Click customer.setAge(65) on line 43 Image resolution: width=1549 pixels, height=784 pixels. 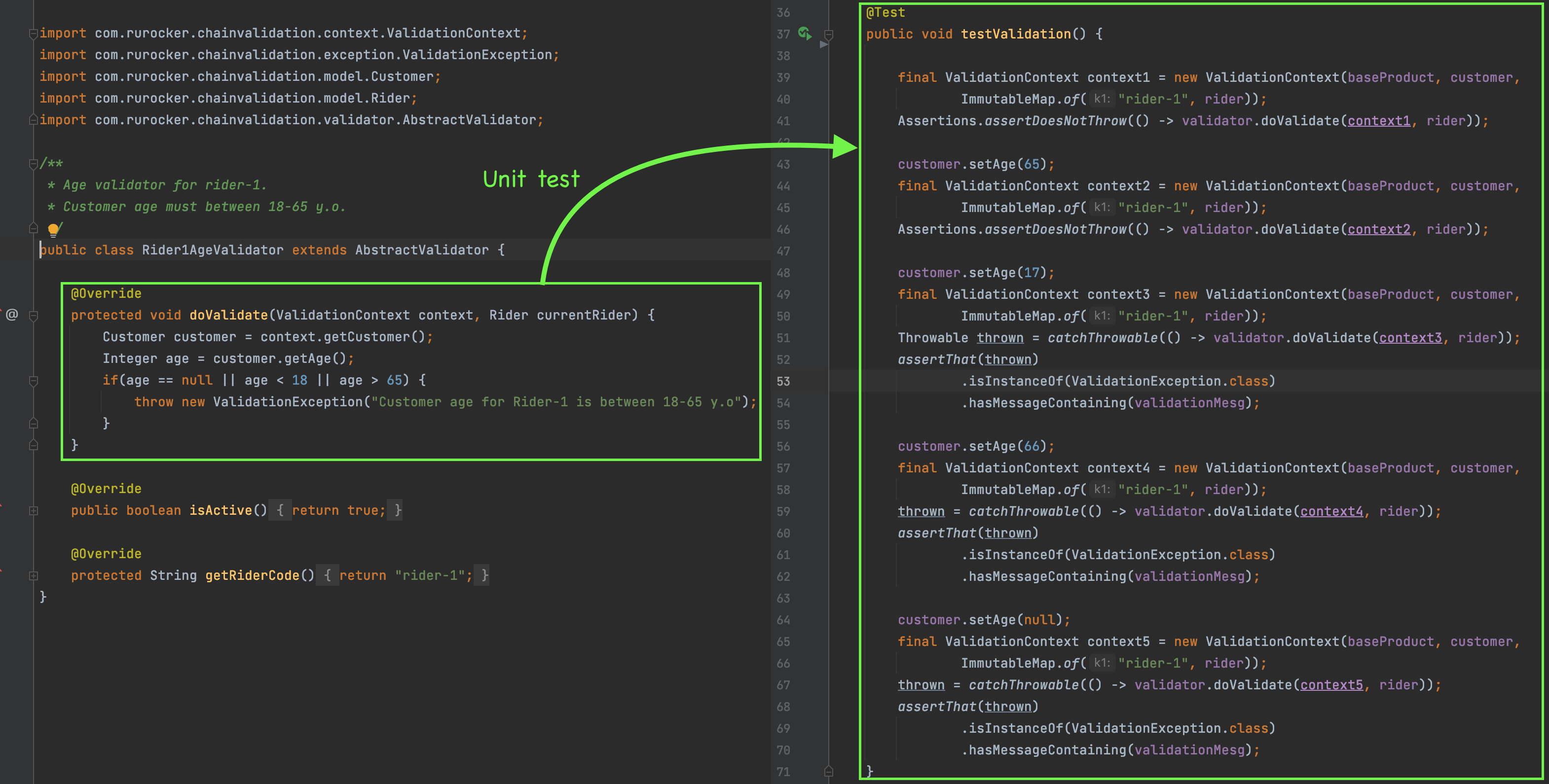click(x=975, y=164)
